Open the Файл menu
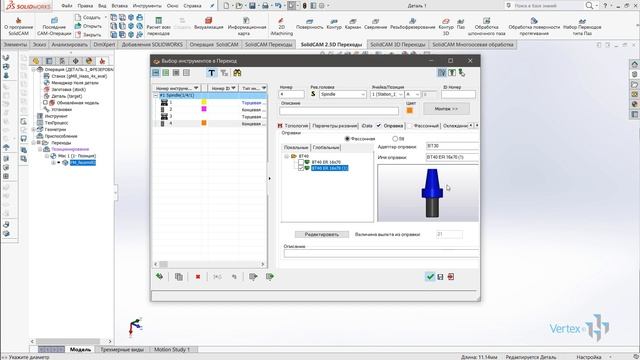This screenshot has height=360, width=640. point(67,6)
